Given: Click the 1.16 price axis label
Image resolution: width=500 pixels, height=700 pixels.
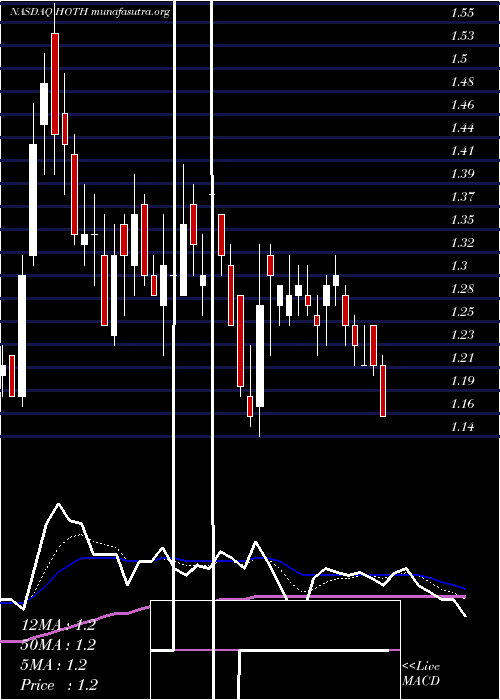Looking at the screenshot, I should pos(462,404).
